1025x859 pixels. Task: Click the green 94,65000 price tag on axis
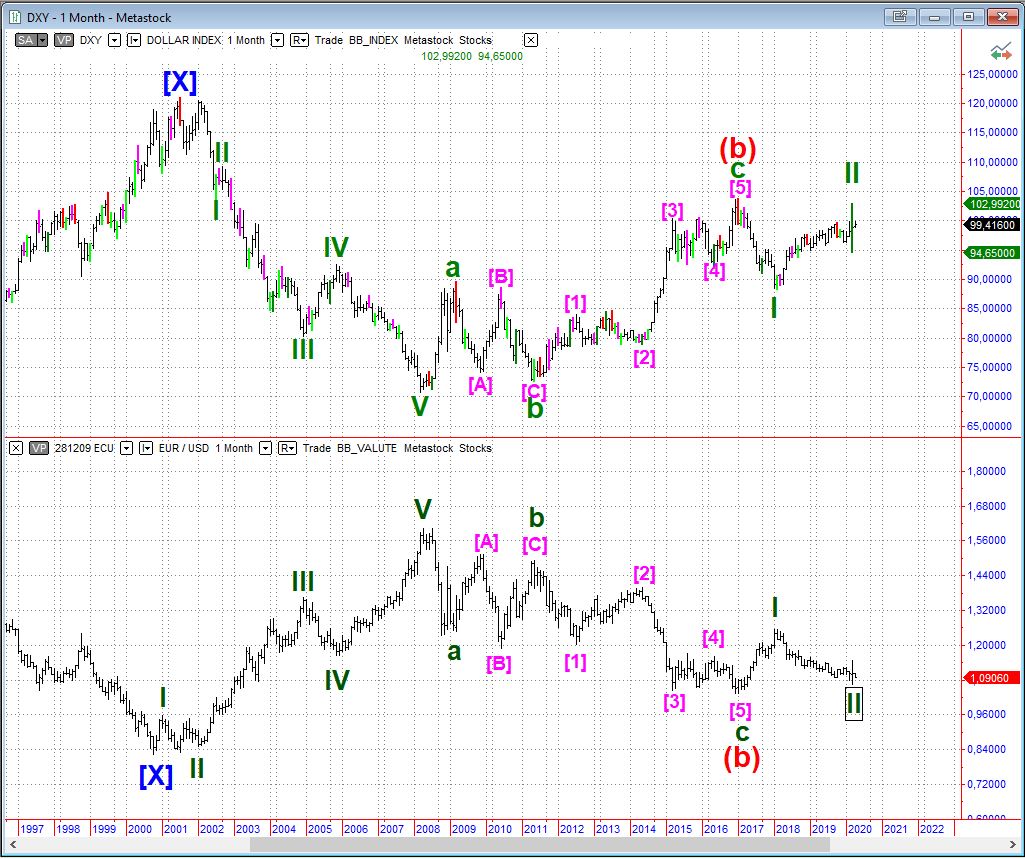coord(992,253)
